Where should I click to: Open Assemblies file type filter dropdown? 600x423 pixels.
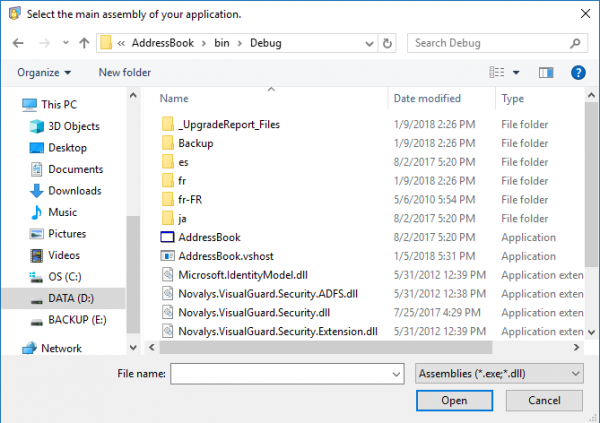coord(499,374)
